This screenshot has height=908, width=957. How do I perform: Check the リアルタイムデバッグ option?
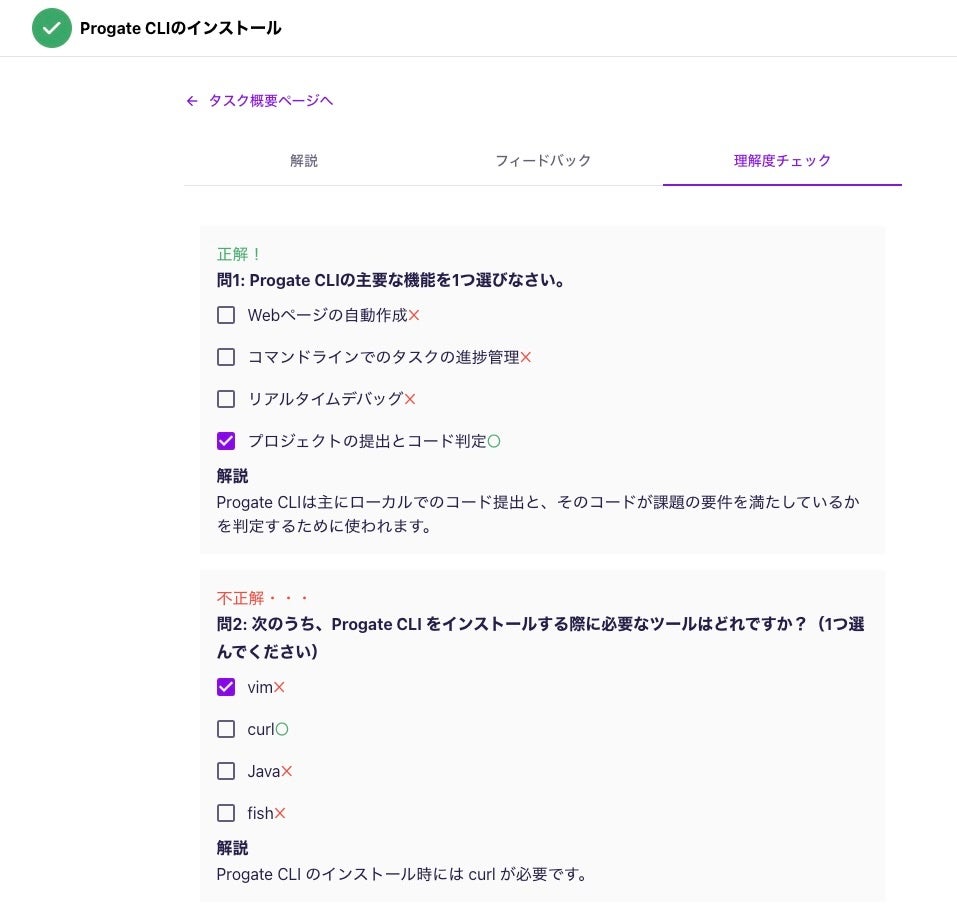pyautogui.click(x=226, y=399)
